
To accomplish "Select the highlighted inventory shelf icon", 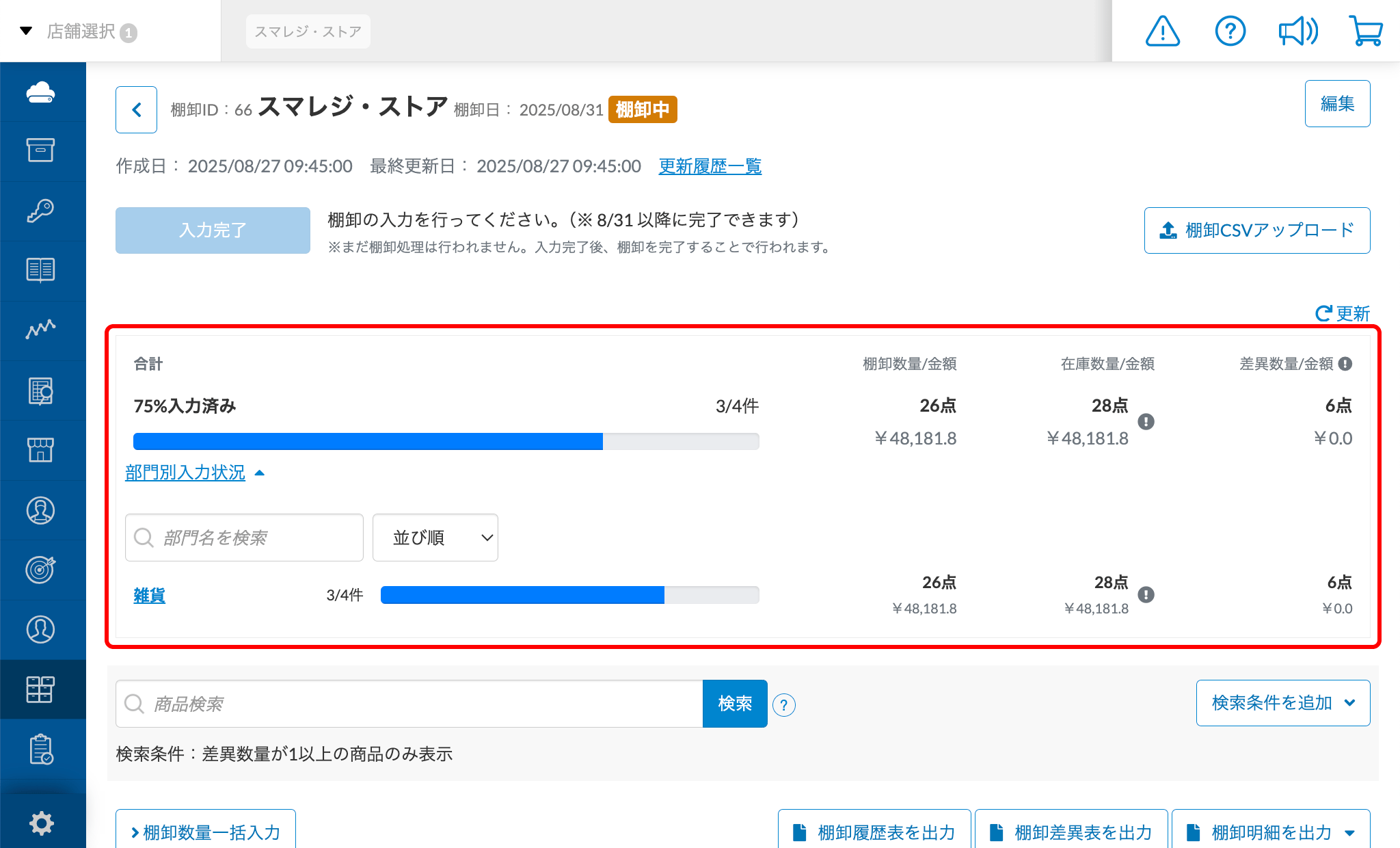I will click(x=42, y=689).
